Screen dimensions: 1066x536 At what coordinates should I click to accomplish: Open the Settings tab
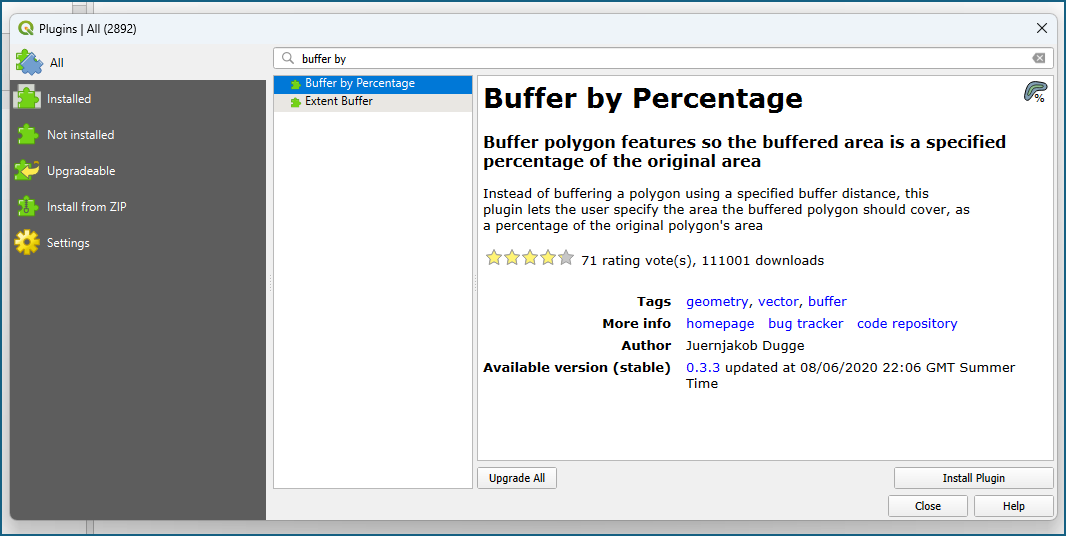[x=138, y=243]
